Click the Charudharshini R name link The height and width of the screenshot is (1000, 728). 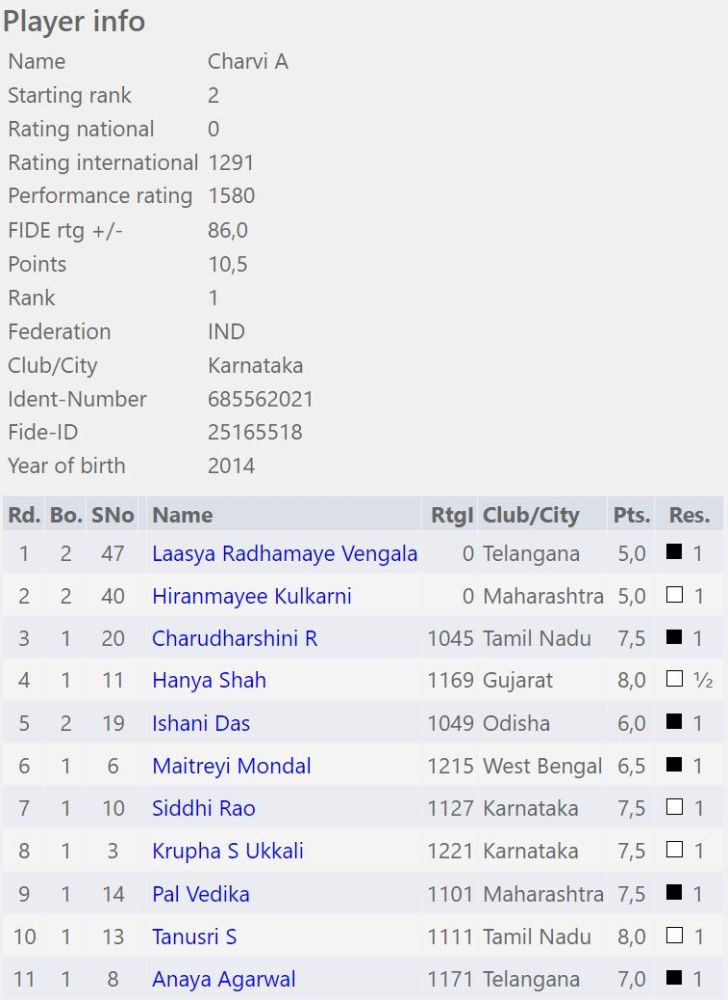[x=234, y=639]
